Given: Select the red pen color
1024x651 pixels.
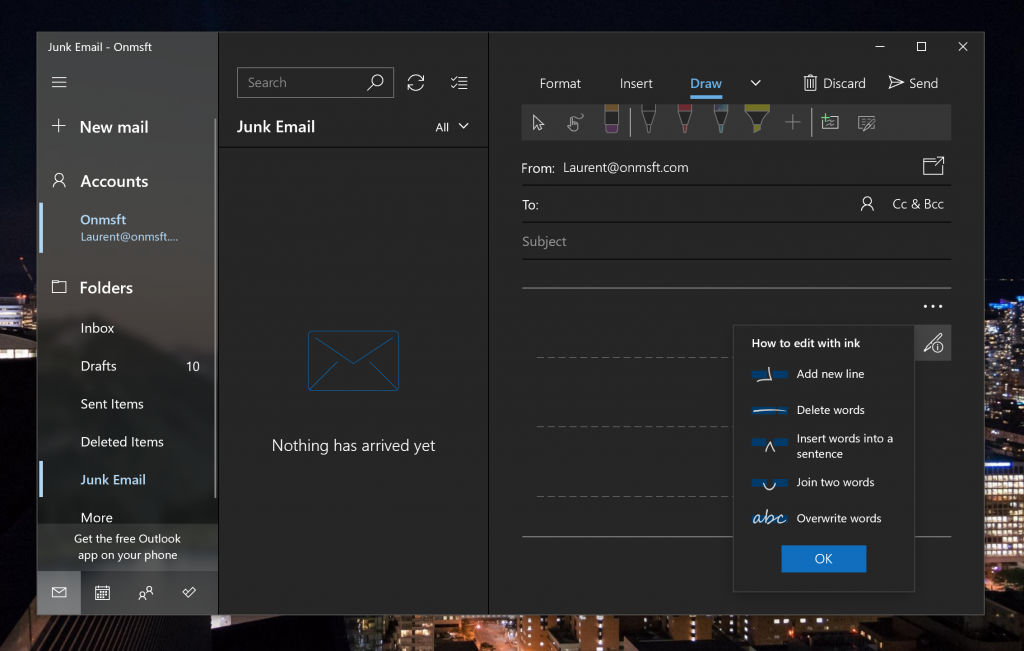Looking at the screenshot, I should click(684, 122).
